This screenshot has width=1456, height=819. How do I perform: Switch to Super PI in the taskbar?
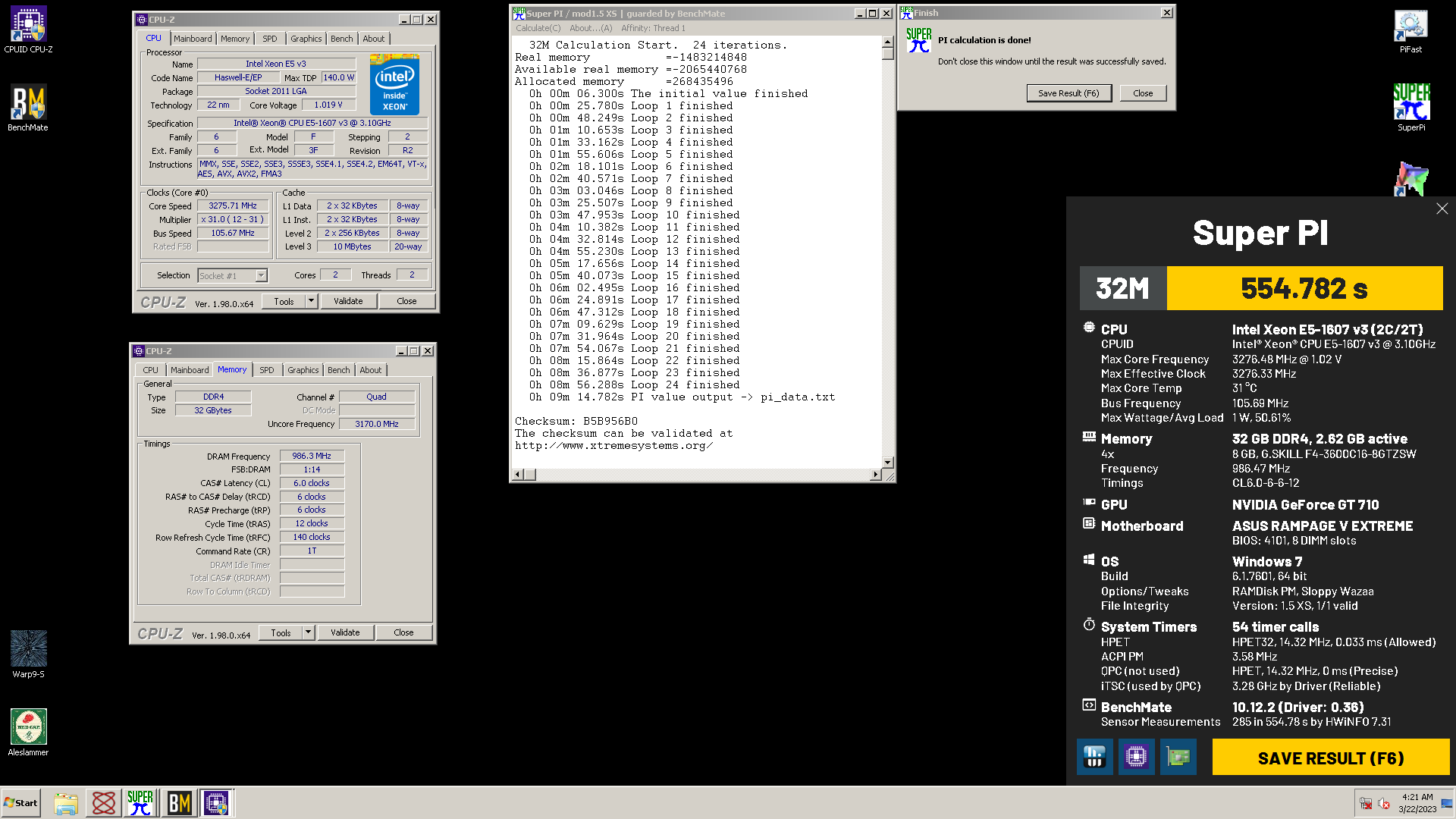click(140, 803)
